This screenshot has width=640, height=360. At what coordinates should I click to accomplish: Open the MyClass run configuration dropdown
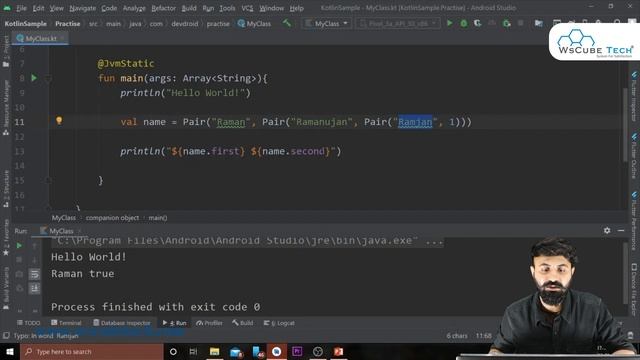(327, 23)
